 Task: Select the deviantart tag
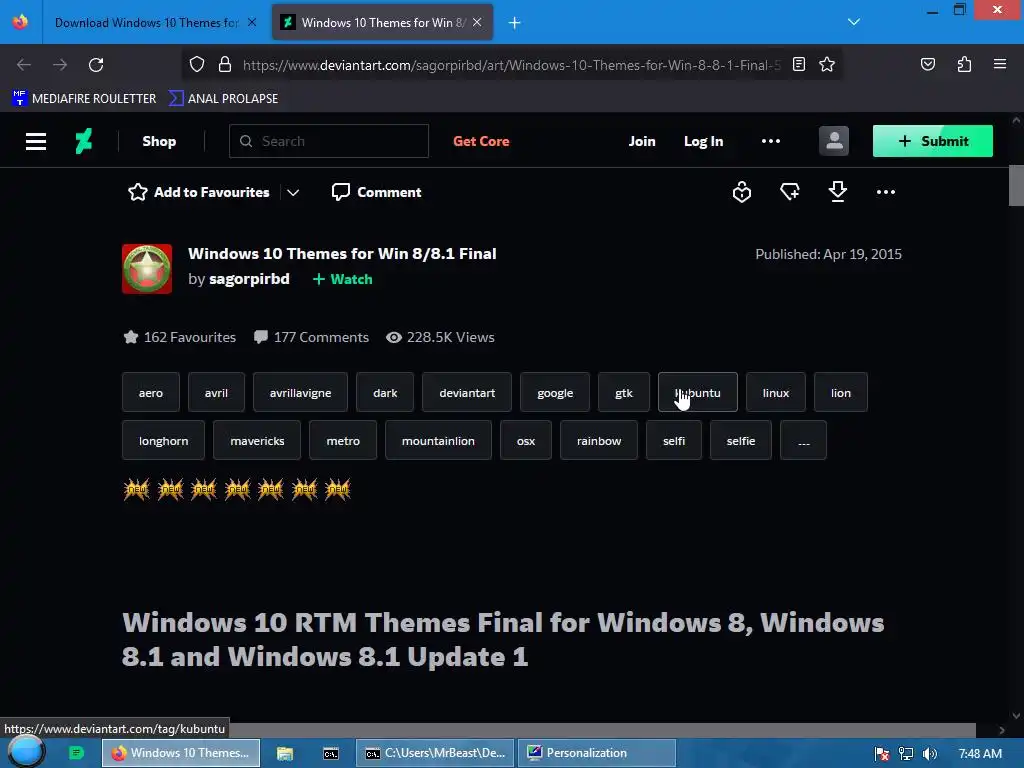click(467, 392)
